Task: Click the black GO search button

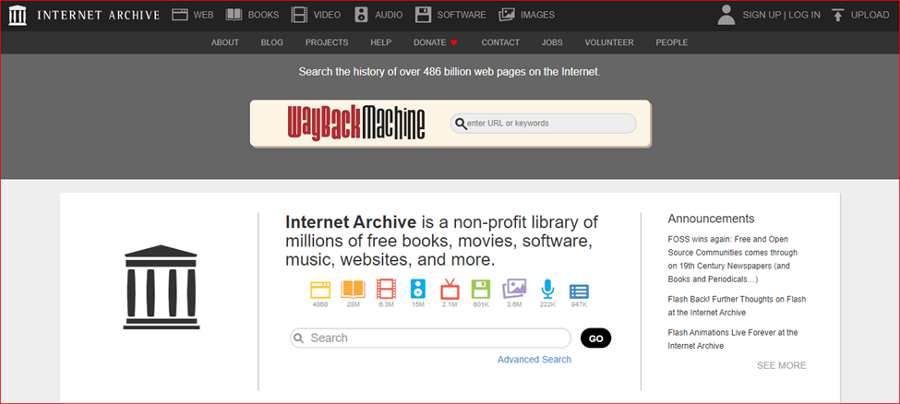Action: (596, 338)
